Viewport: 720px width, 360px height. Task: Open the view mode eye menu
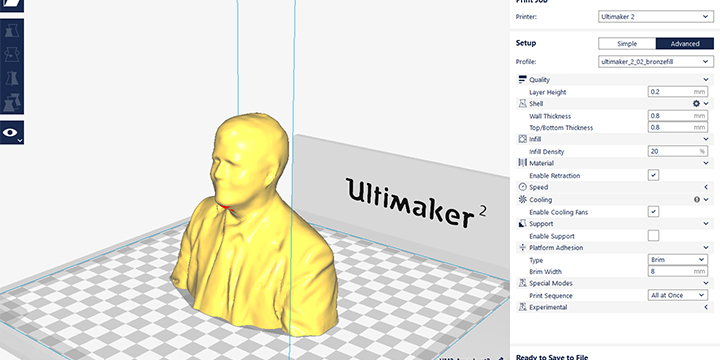pyautogui.click(x=12, y=133)
